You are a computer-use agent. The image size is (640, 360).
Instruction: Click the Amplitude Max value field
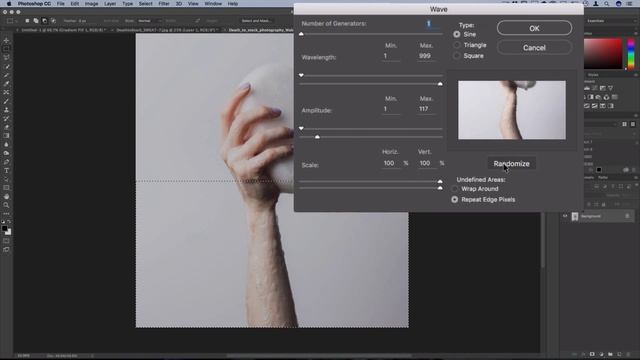pyautogui.click(x=425, y=109)
